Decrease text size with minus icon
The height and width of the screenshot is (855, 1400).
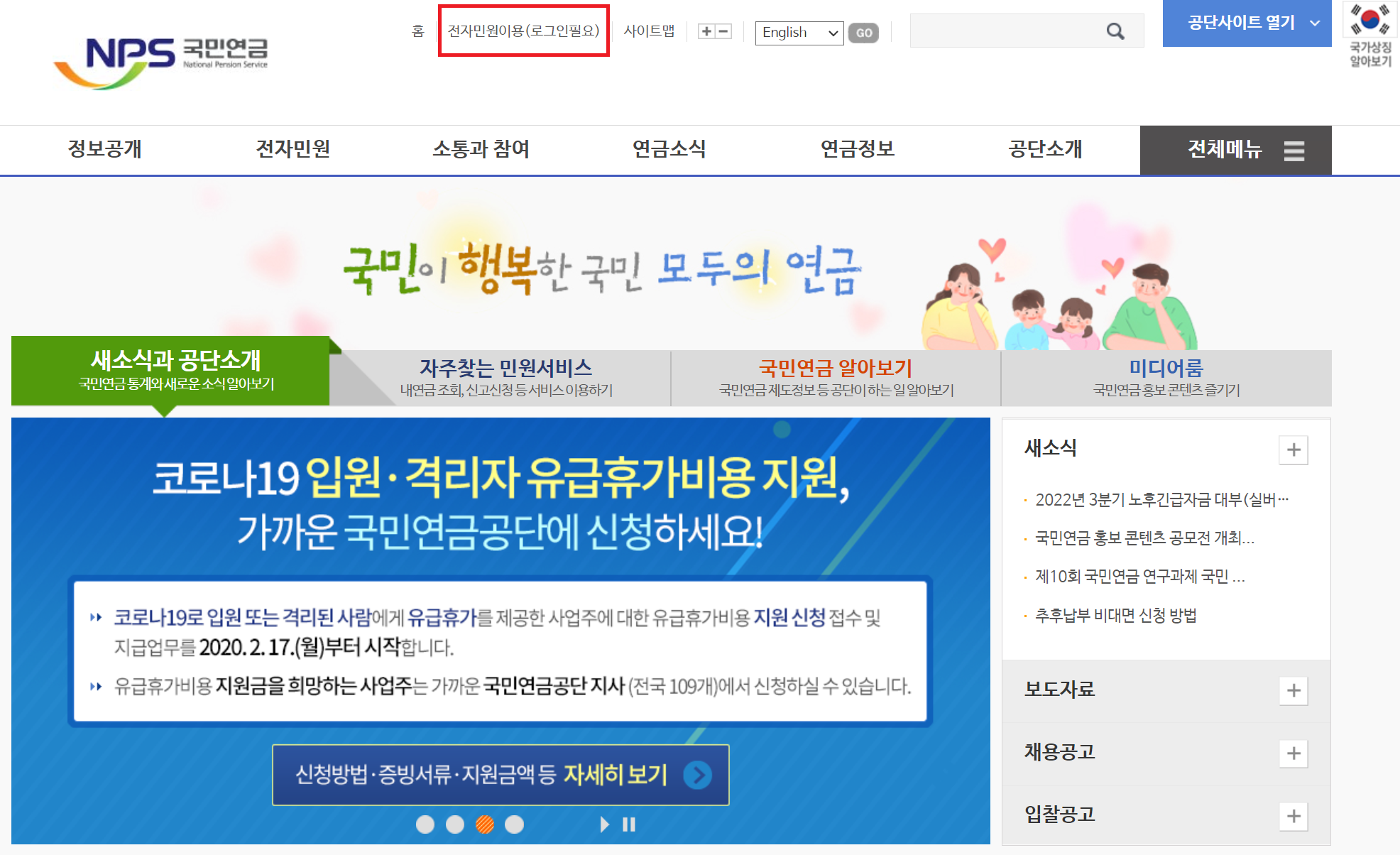tap(723, 31)
